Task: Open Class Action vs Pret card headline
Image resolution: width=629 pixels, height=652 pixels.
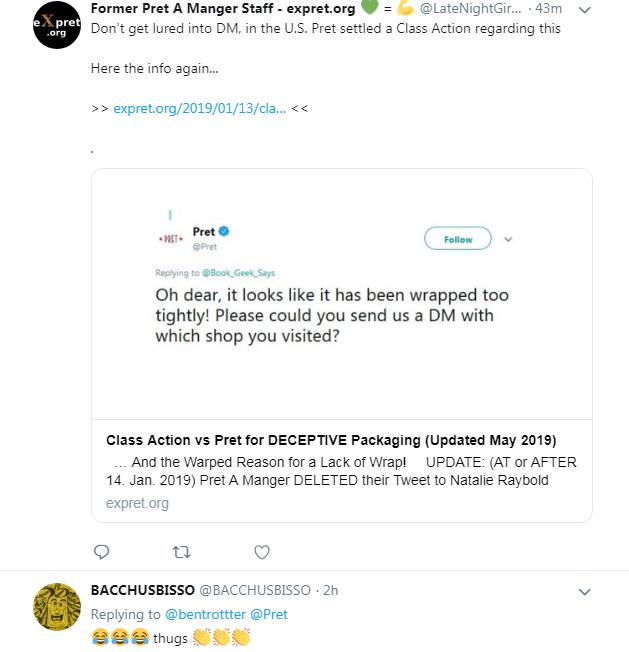Action: click(x=331, y=441)
